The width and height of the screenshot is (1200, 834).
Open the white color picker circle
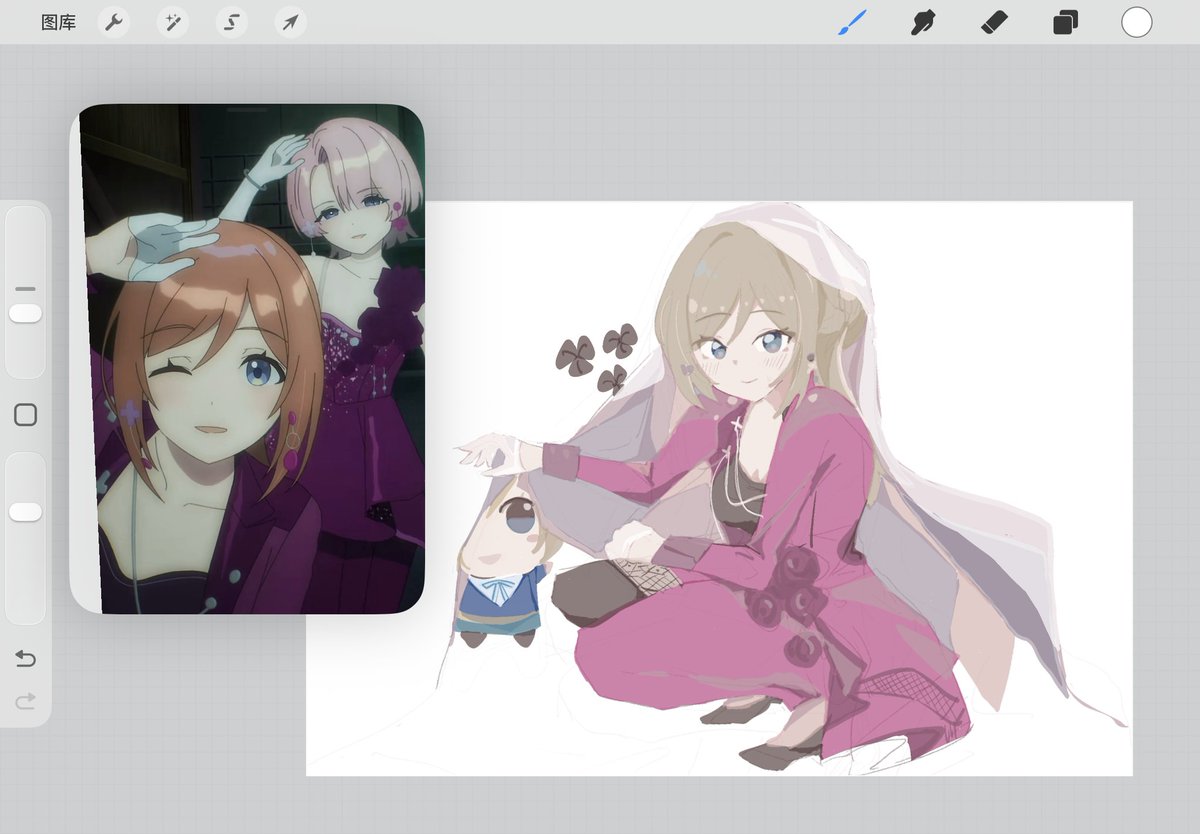1137,22
